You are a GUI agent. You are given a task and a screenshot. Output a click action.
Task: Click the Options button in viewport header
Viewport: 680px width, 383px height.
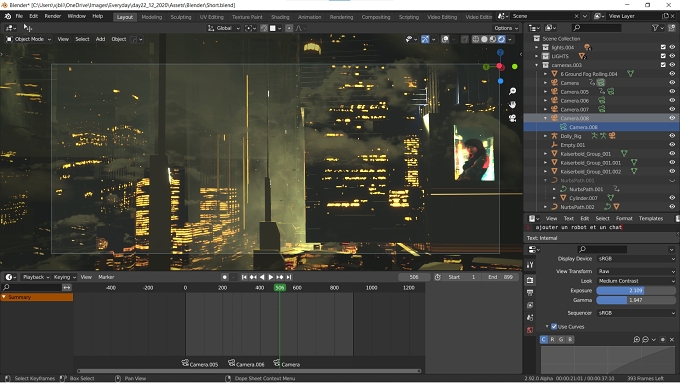point(506,28)
